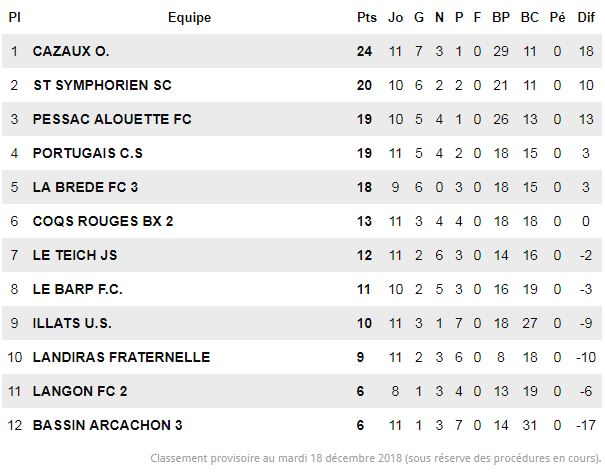Click LANDIRAS FRATERNELLE team name

(x=122, y=357)
